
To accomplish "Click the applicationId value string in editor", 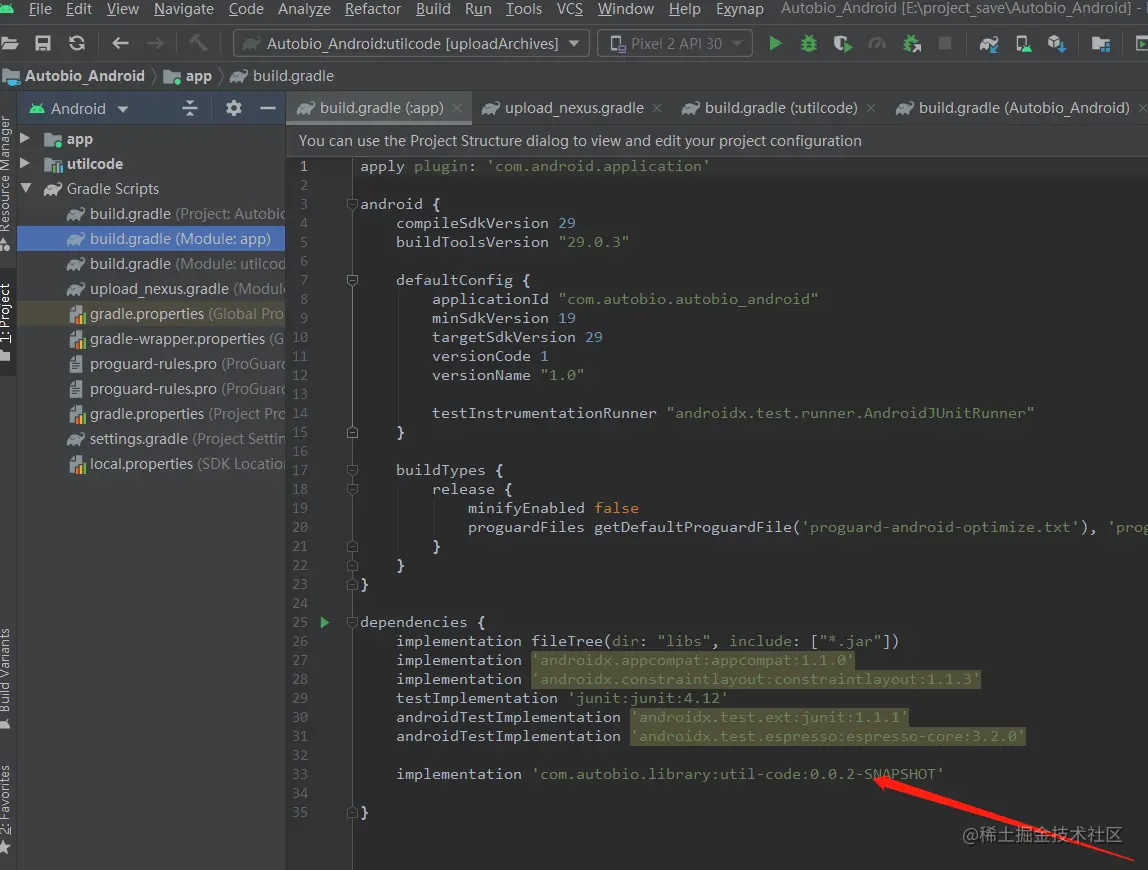I will click(x=688, y=299).
